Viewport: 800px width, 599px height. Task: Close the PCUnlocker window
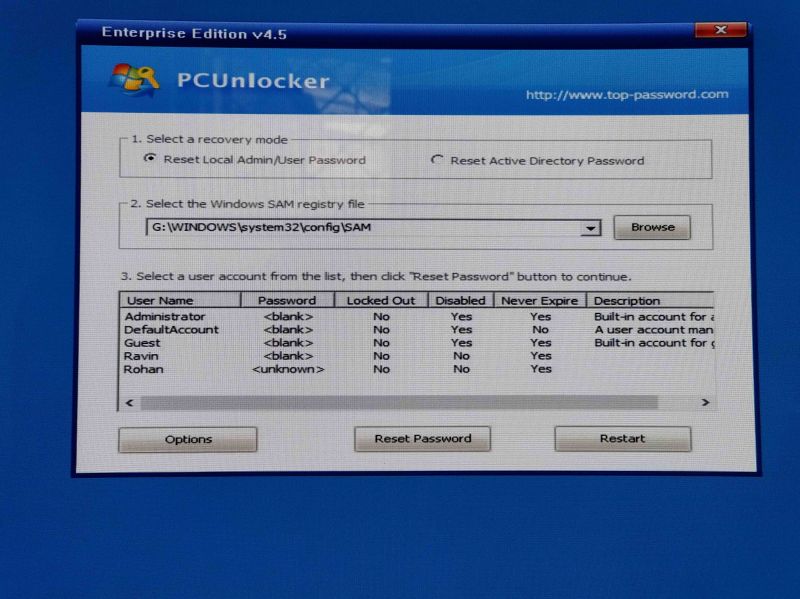point(720,30)
